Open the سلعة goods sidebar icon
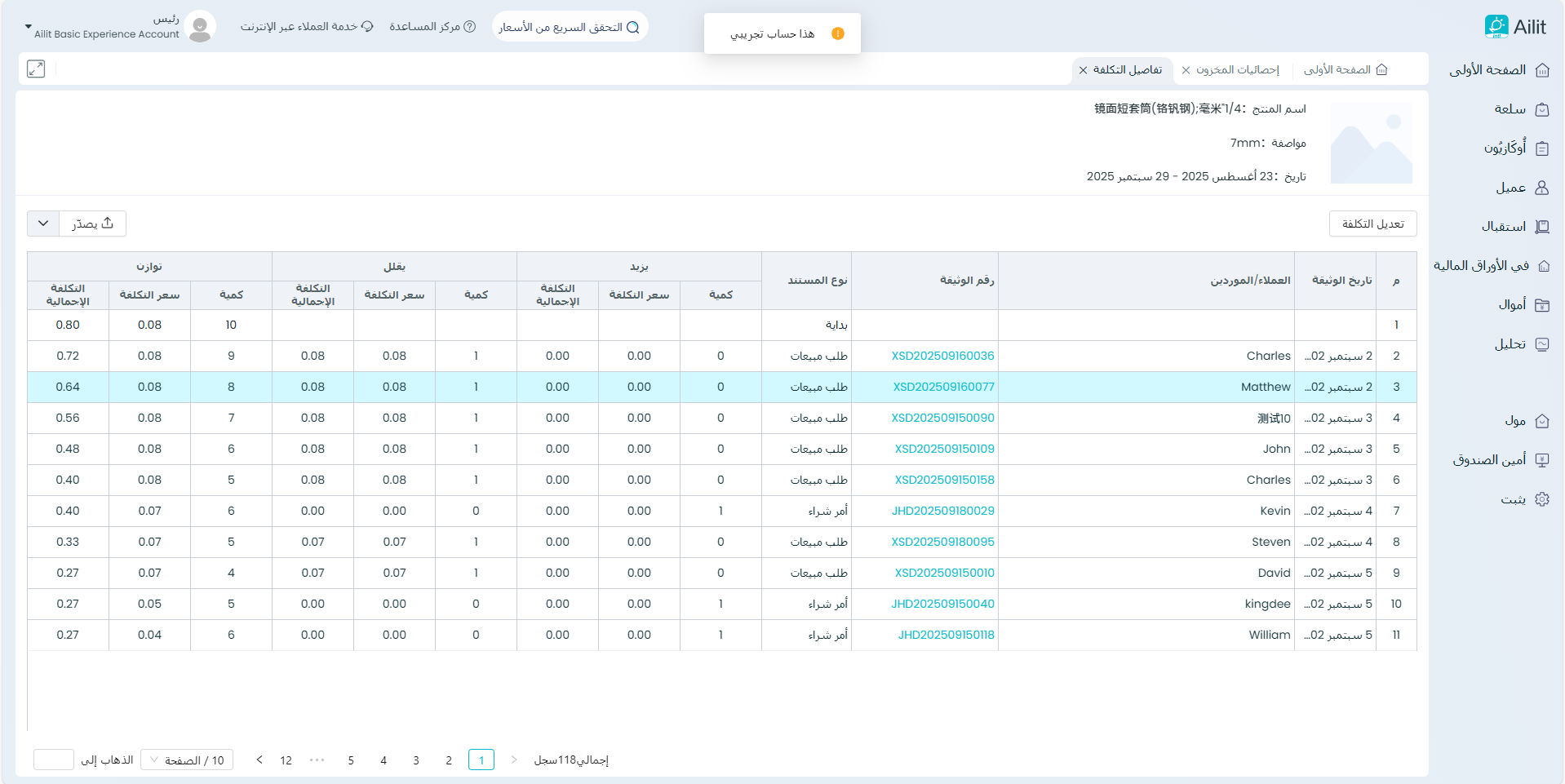This screenshot has height=784, width=1565. point(1541,109)
